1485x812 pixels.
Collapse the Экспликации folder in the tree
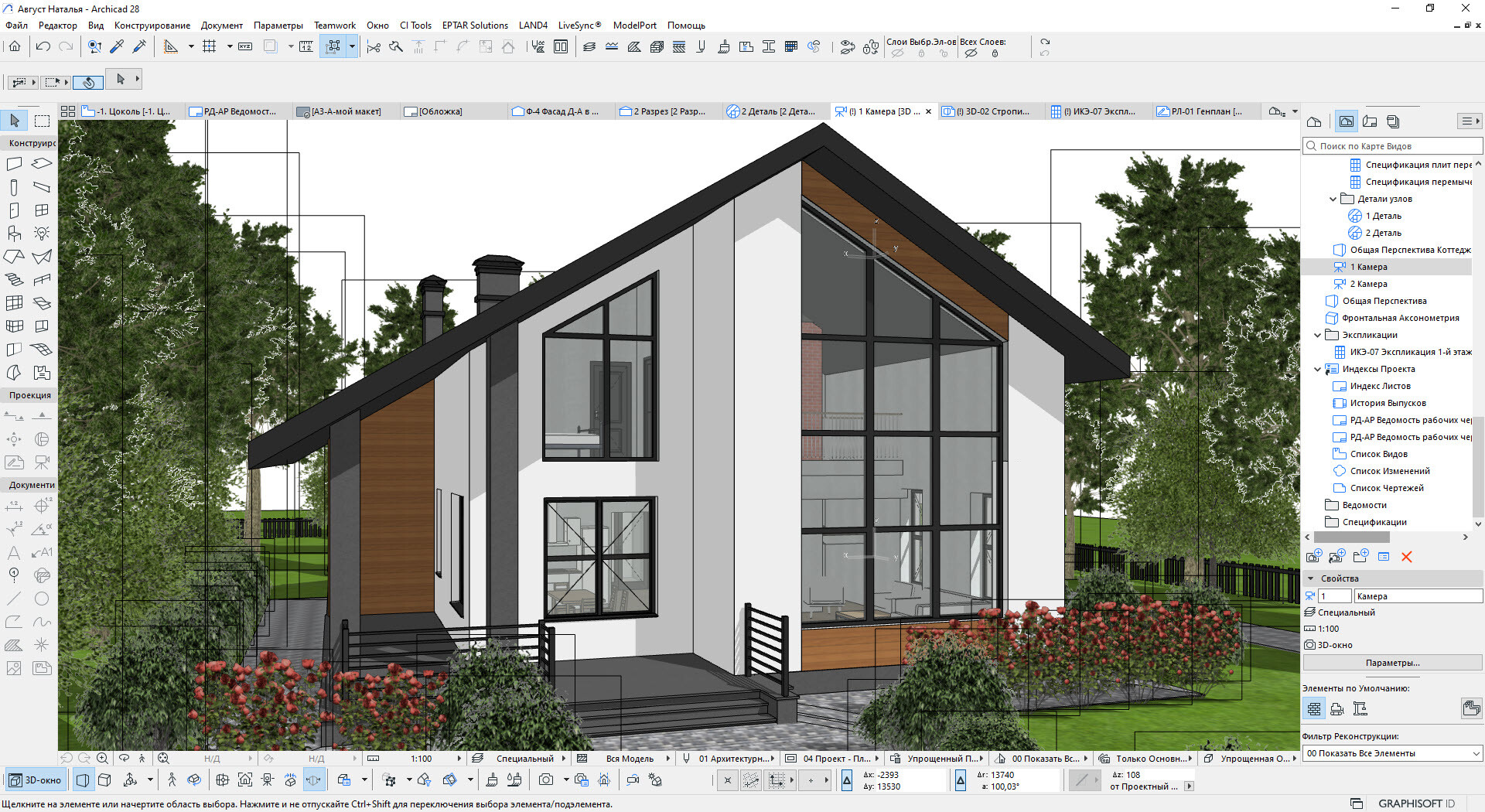1318,335
